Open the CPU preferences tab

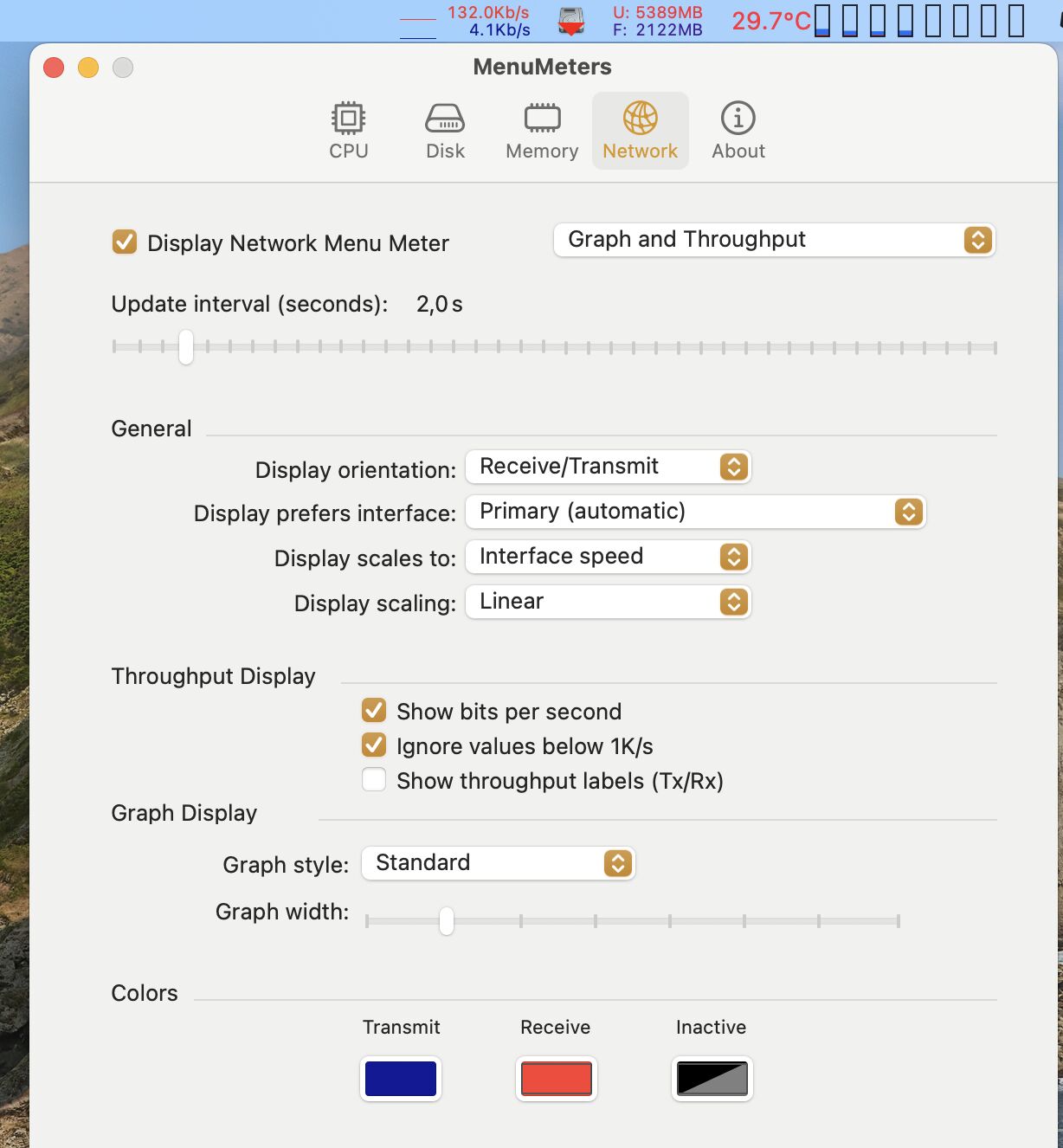(349, 131)
